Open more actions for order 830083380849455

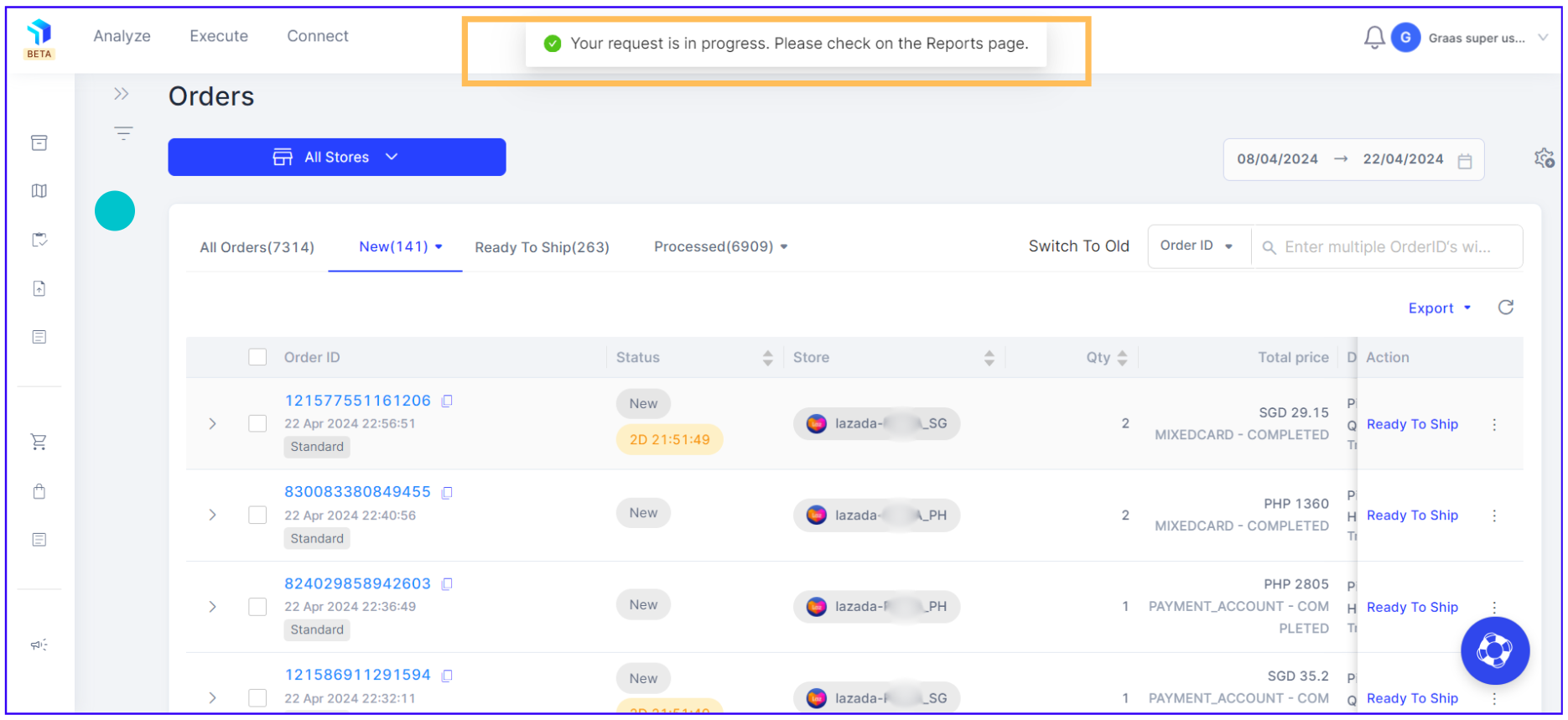[x=1494, y=516]
